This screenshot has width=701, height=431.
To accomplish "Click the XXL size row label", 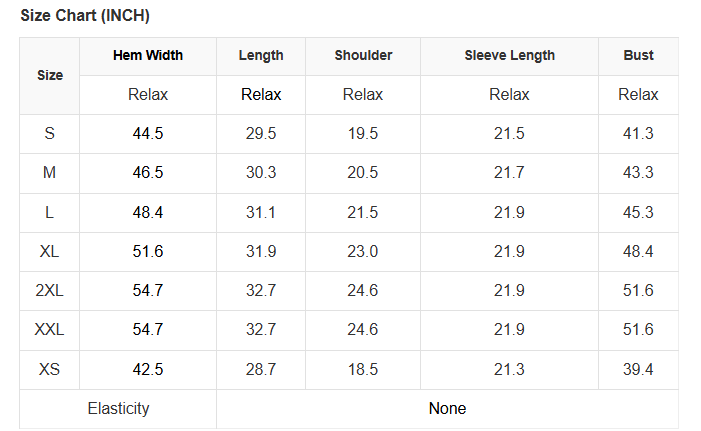I will click(50, 330).
